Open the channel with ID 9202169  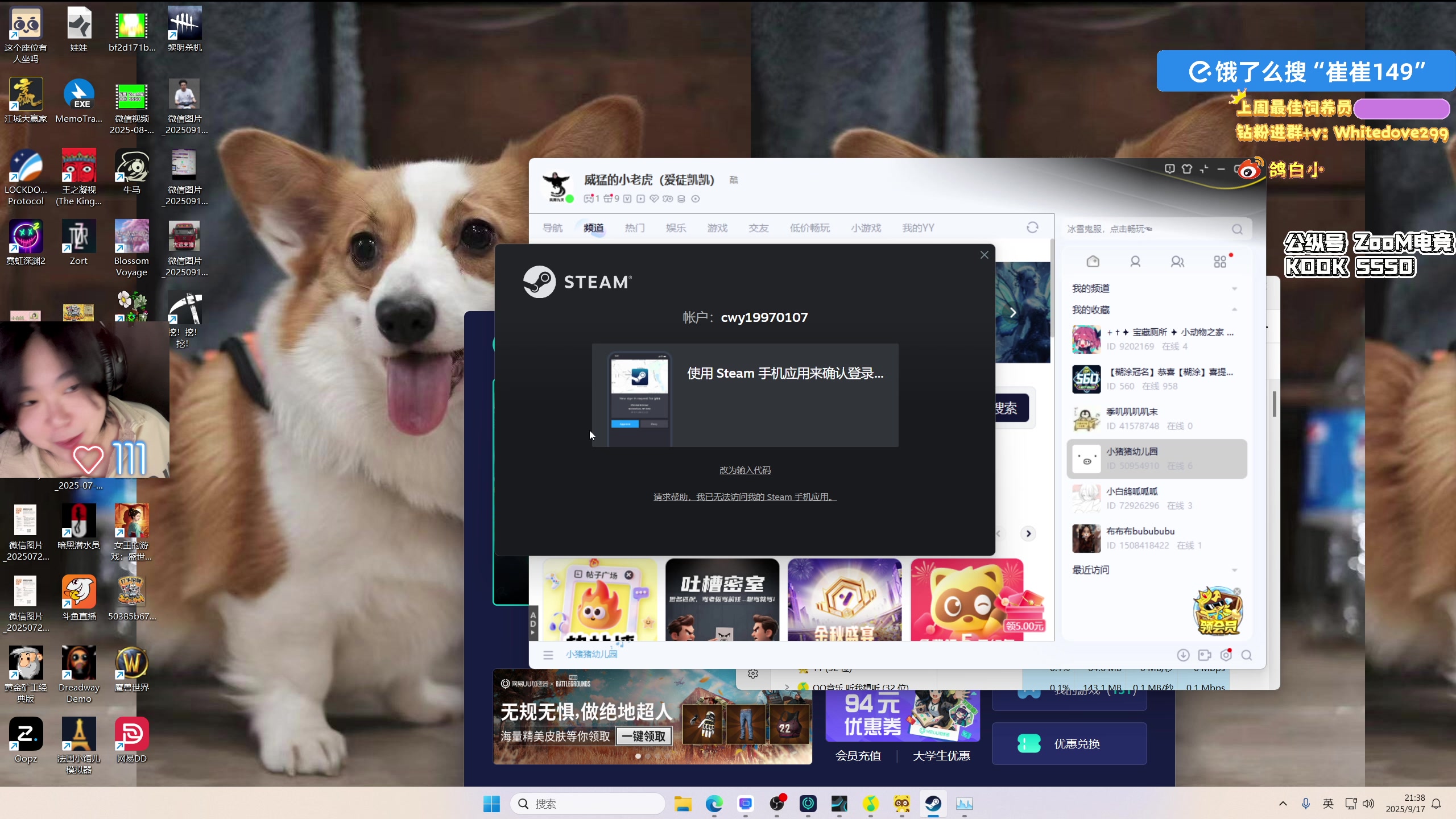click(x=1157, y=339)
